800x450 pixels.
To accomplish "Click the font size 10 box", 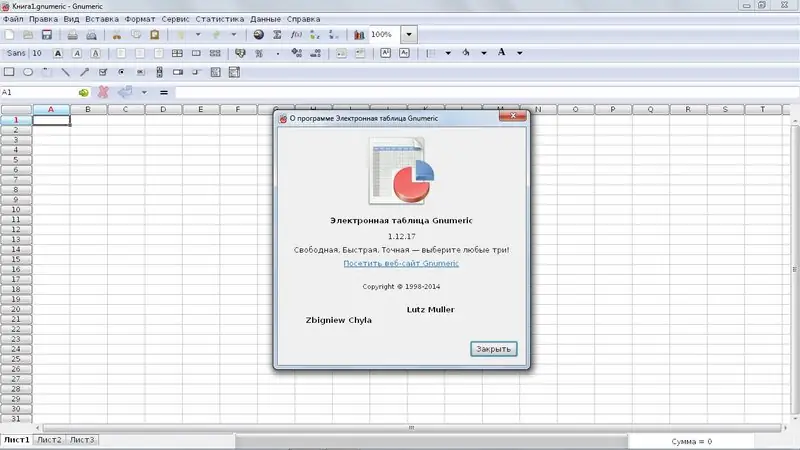I will 37,53.
